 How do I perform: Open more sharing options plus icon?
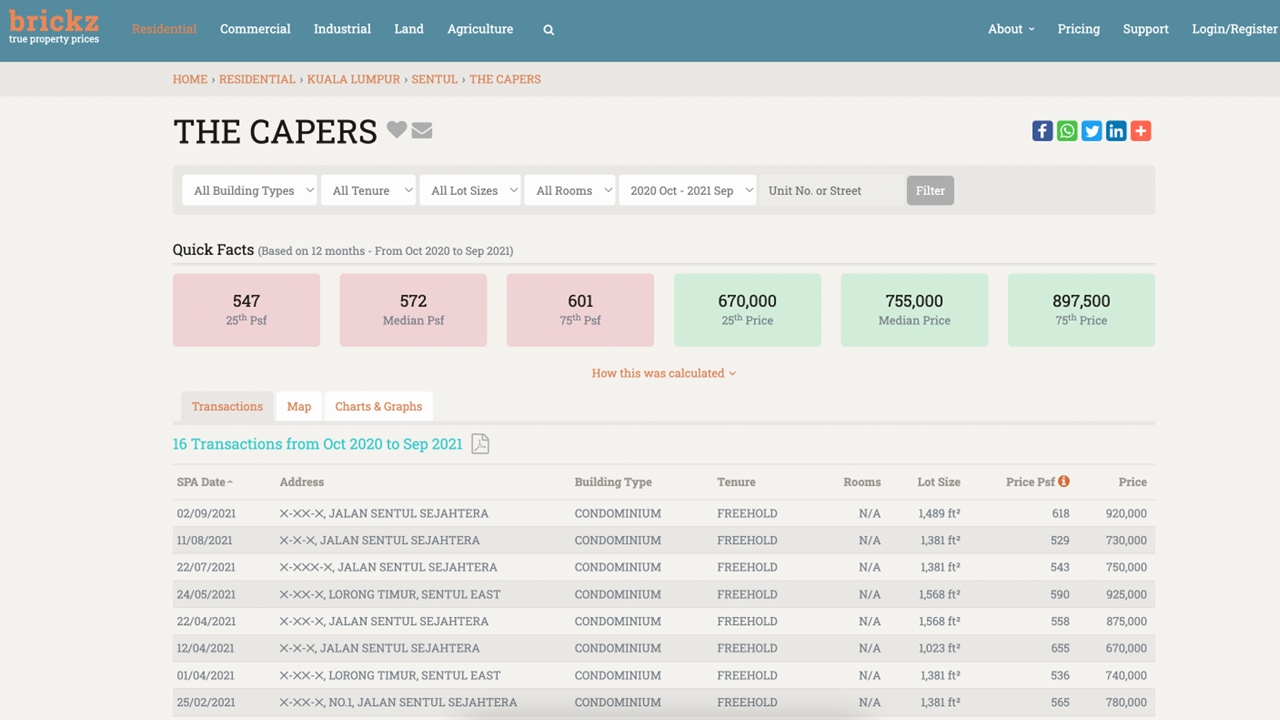pos(1141,131)
